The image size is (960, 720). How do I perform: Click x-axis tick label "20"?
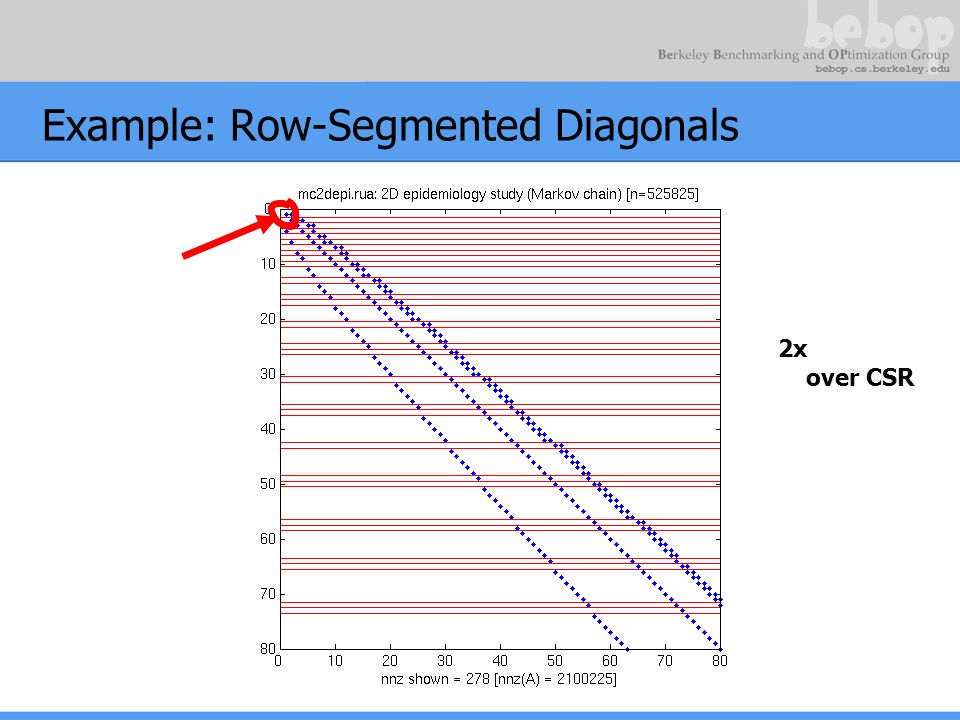[x=390, y=661]
